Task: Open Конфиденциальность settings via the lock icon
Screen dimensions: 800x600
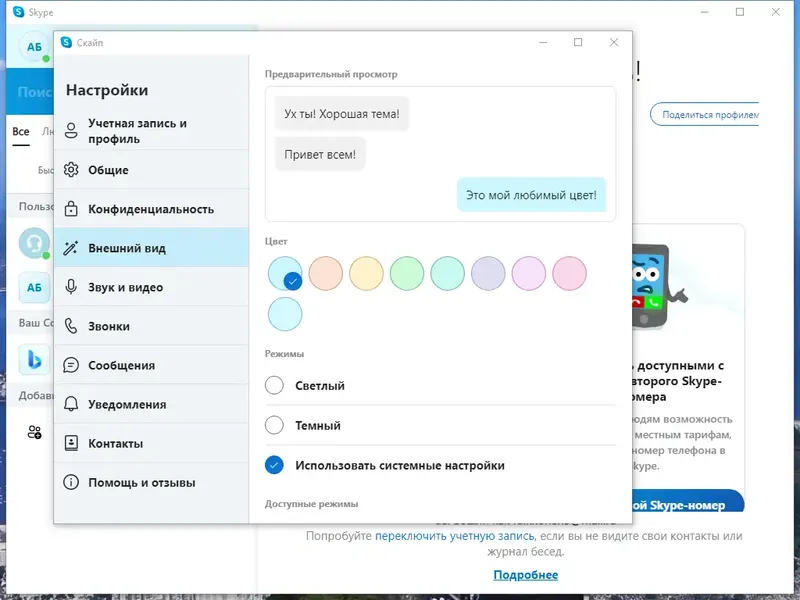Action: pos(70,209)
